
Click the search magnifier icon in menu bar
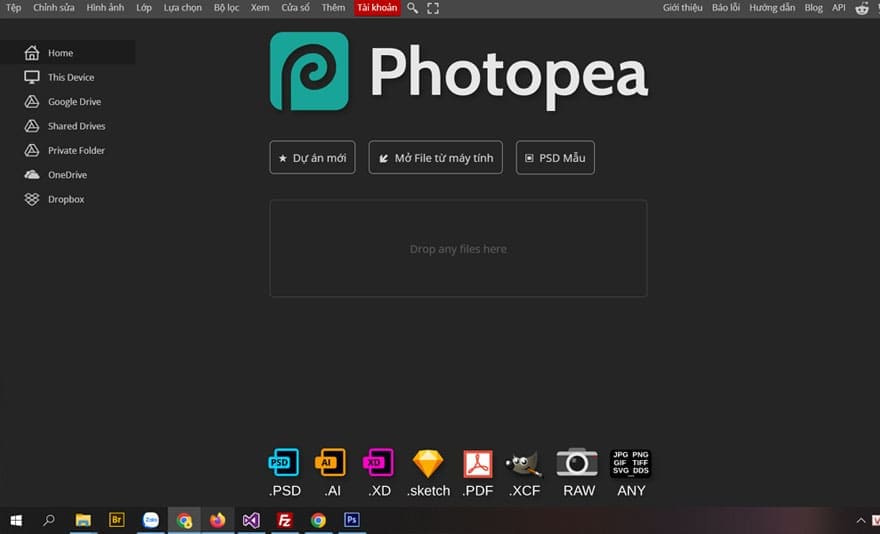(x=412, y=8)
